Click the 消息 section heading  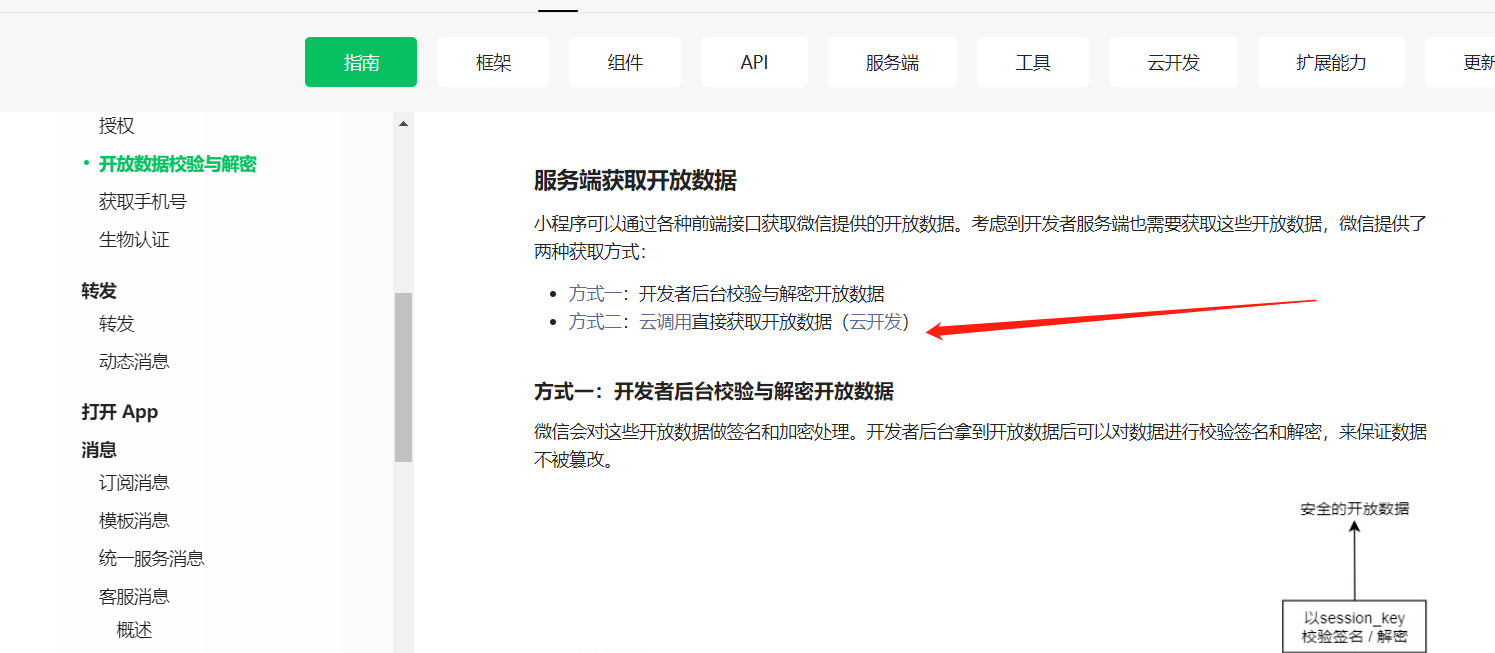99,450
